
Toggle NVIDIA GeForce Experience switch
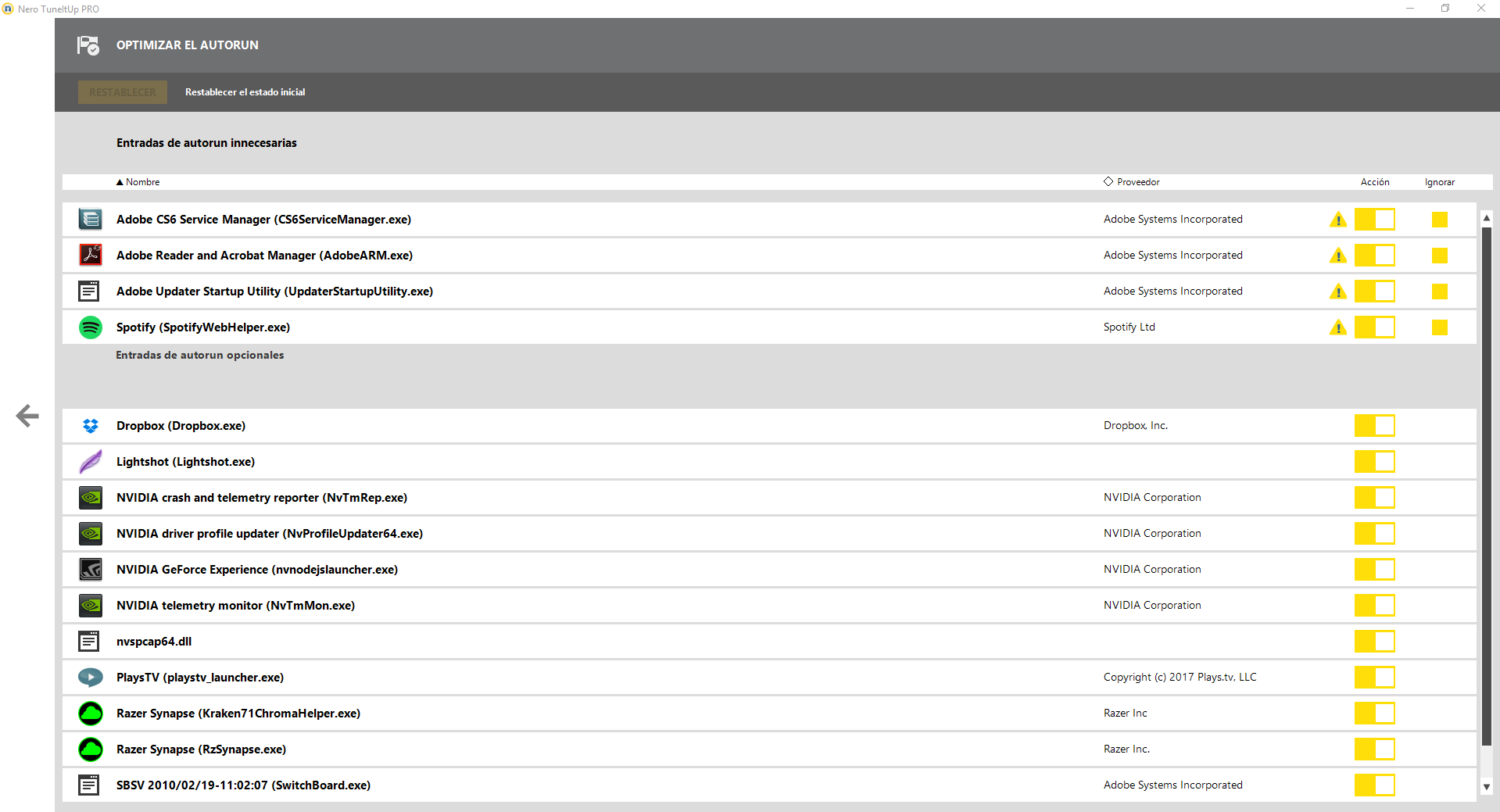pyautogui.click(x=1375, y=570)
